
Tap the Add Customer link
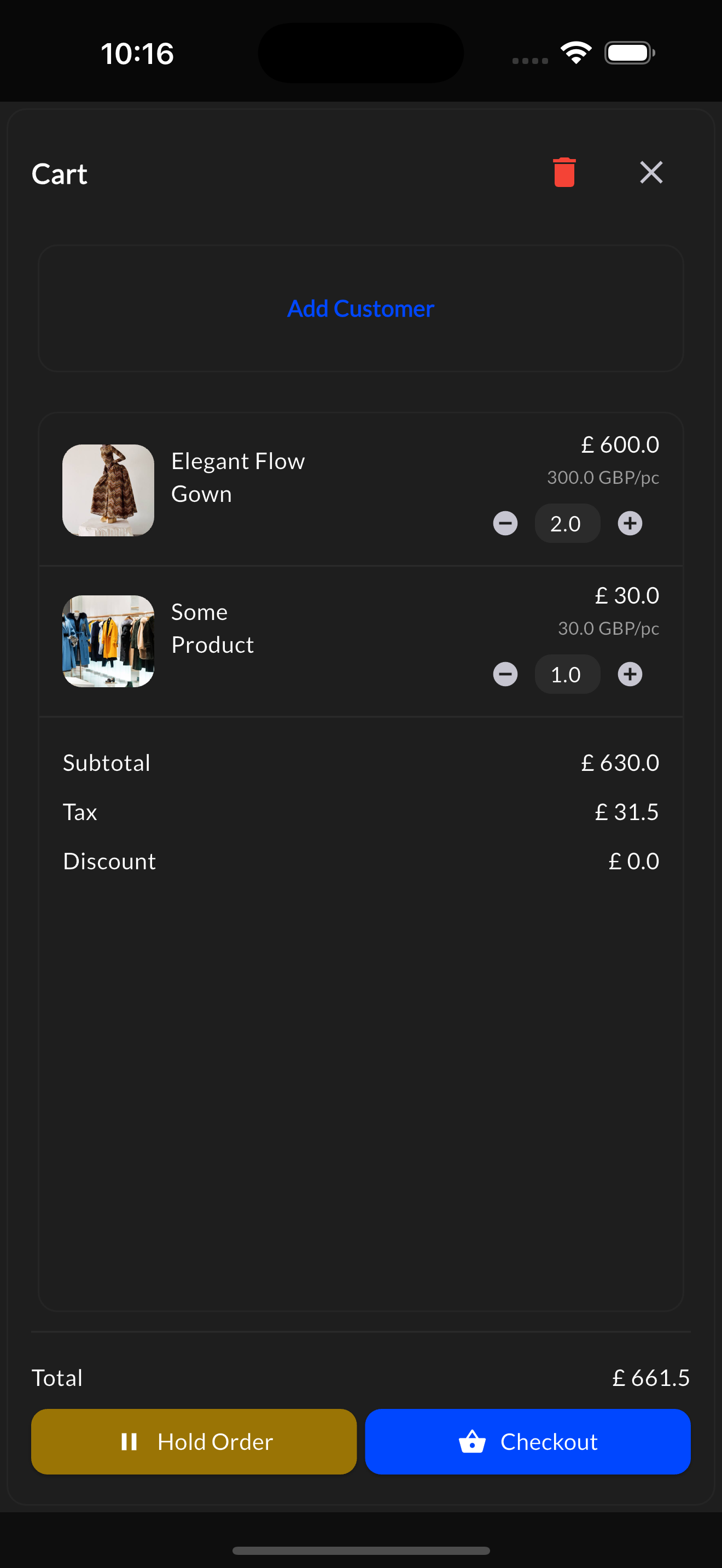point(360,308)
